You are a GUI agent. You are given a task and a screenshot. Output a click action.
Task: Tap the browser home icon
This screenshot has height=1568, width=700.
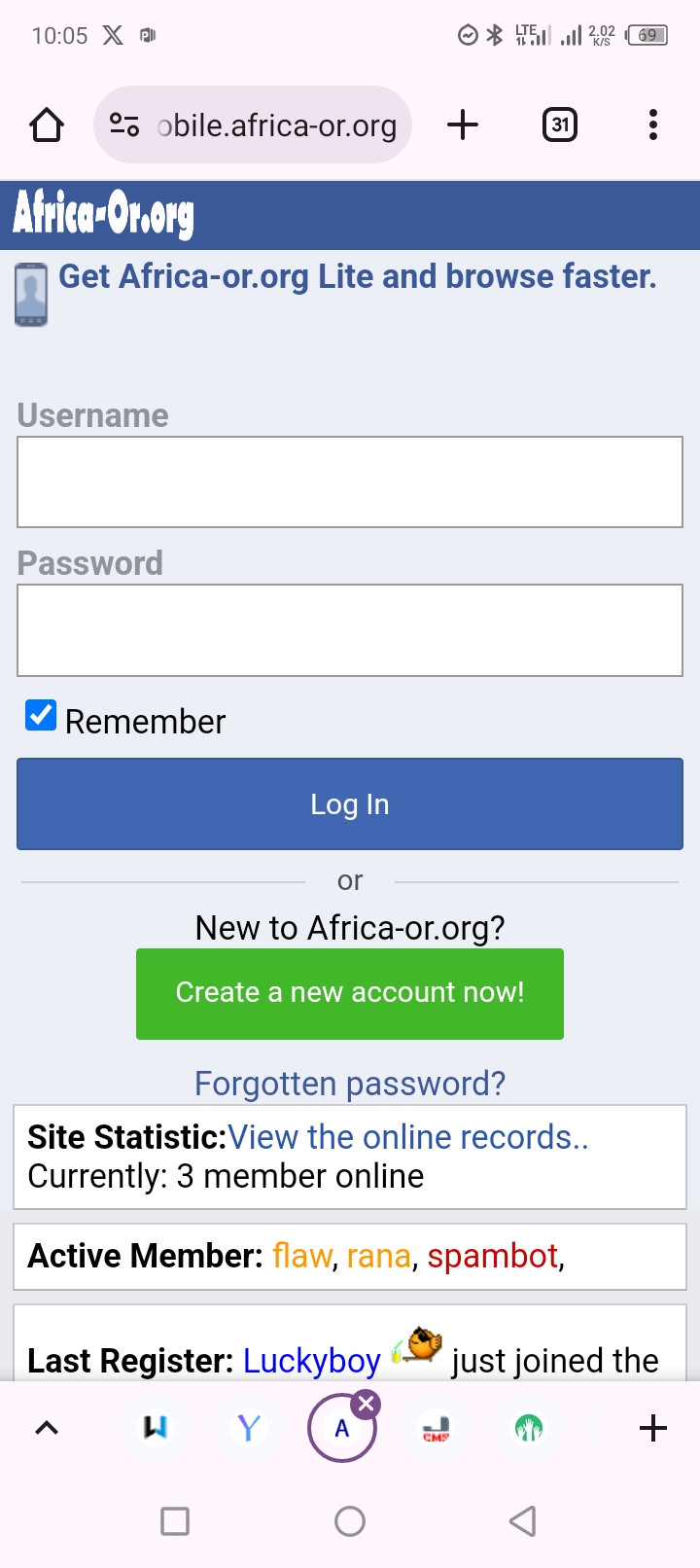[x=47, y=125]
